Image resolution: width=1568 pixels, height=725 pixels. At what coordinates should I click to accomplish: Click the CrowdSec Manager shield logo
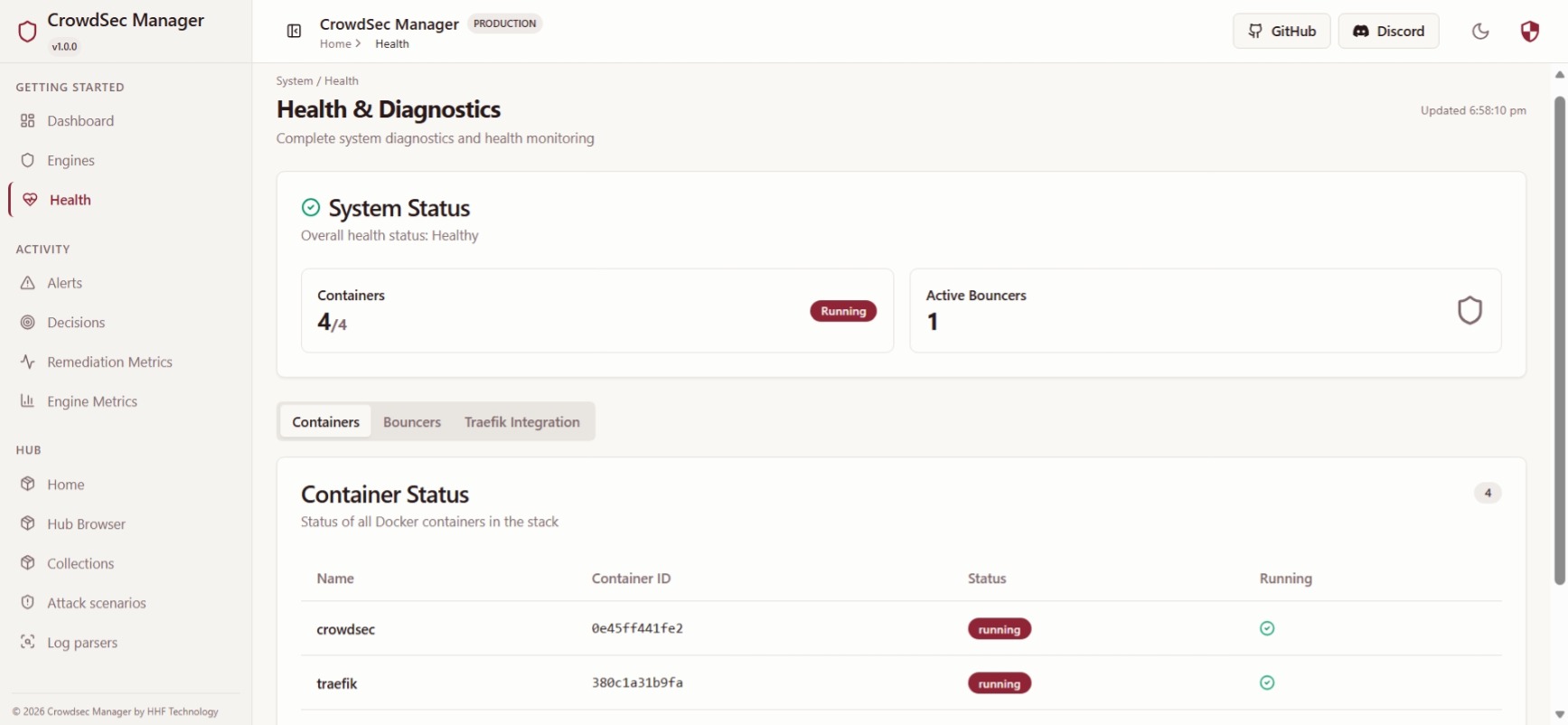pyautogui.click(x=27, y=32)
